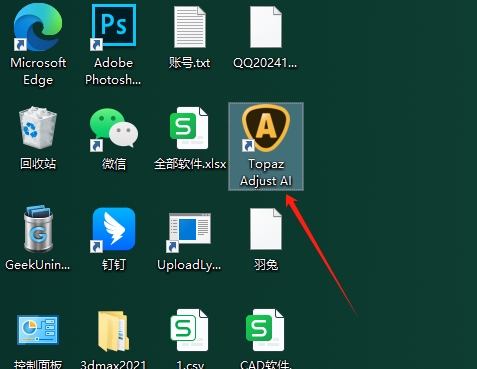
Task: Select the Microsoft Edge desktop shortcut
Action: (38, 27)
